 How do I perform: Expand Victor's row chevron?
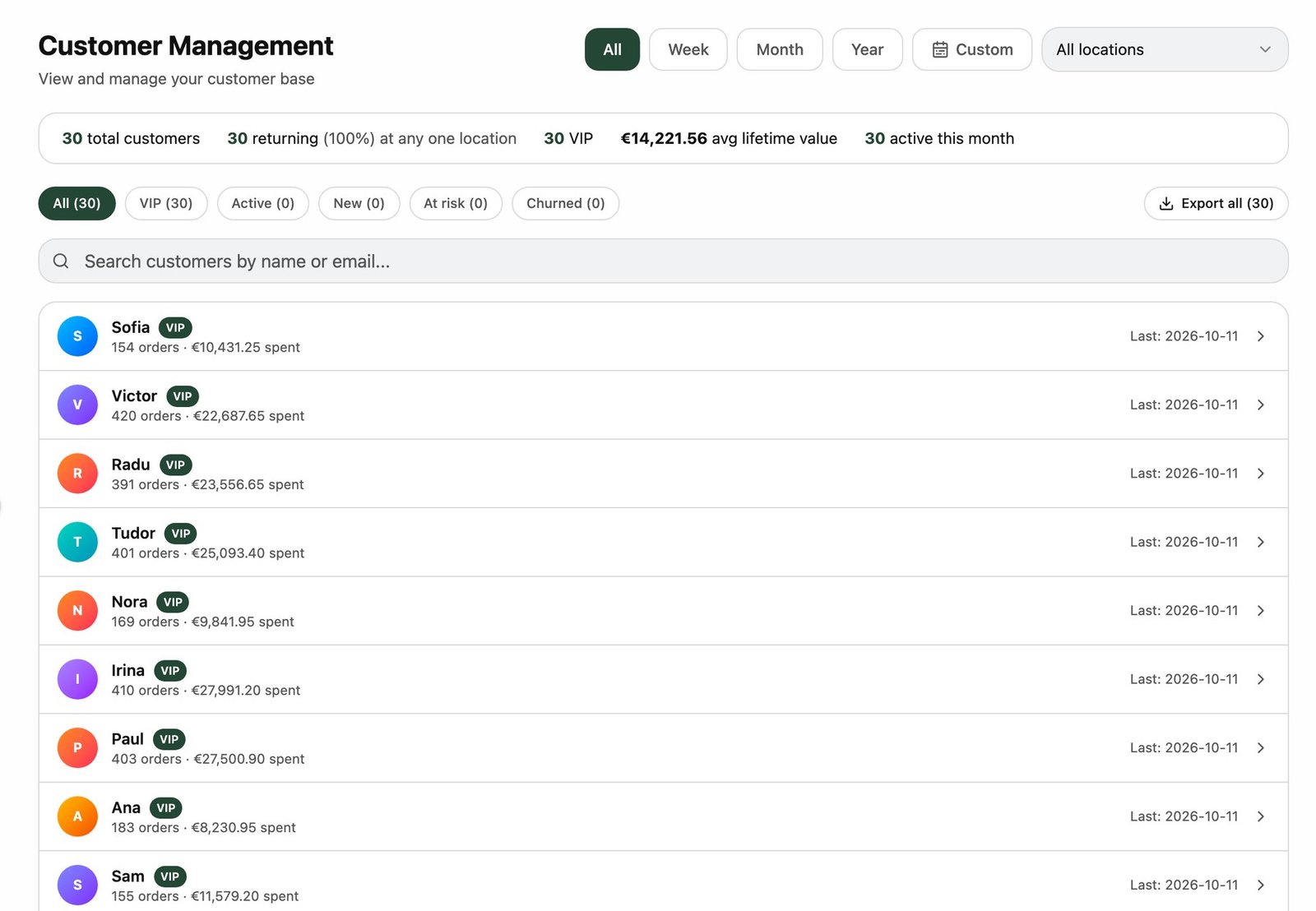tap(1261, 405)
